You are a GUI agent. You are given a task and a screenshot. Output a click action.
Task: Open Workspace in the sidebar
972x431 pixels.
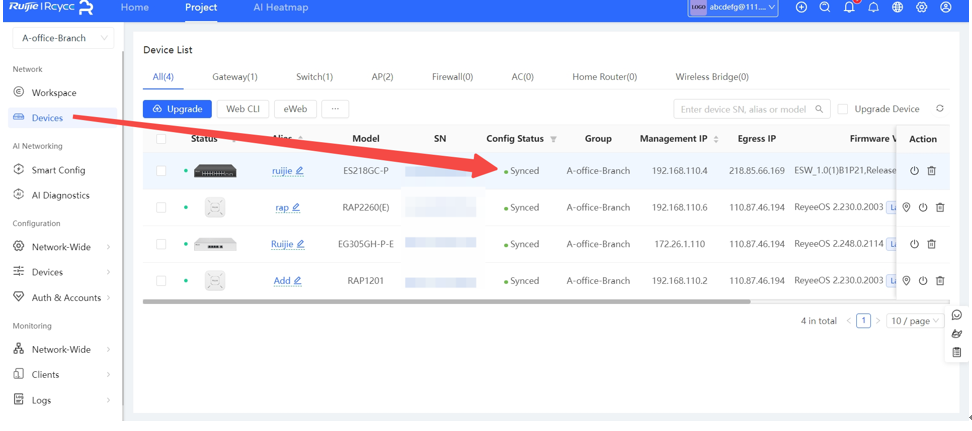click(54, 93)
